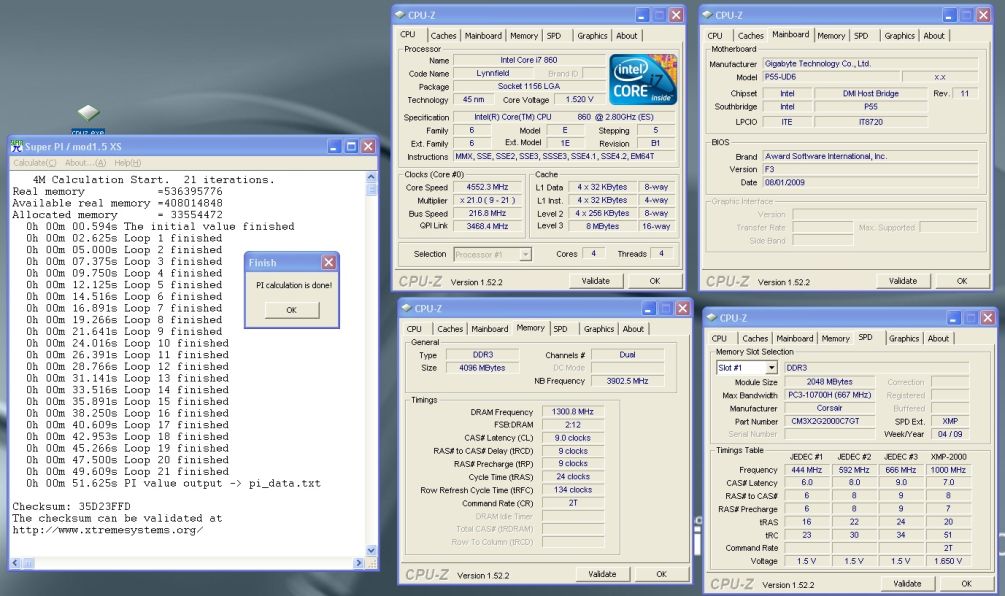Click the processor name field 'Intel Core i7 860'
This screenshot has width=1005, height=596.
coord(529,60)
